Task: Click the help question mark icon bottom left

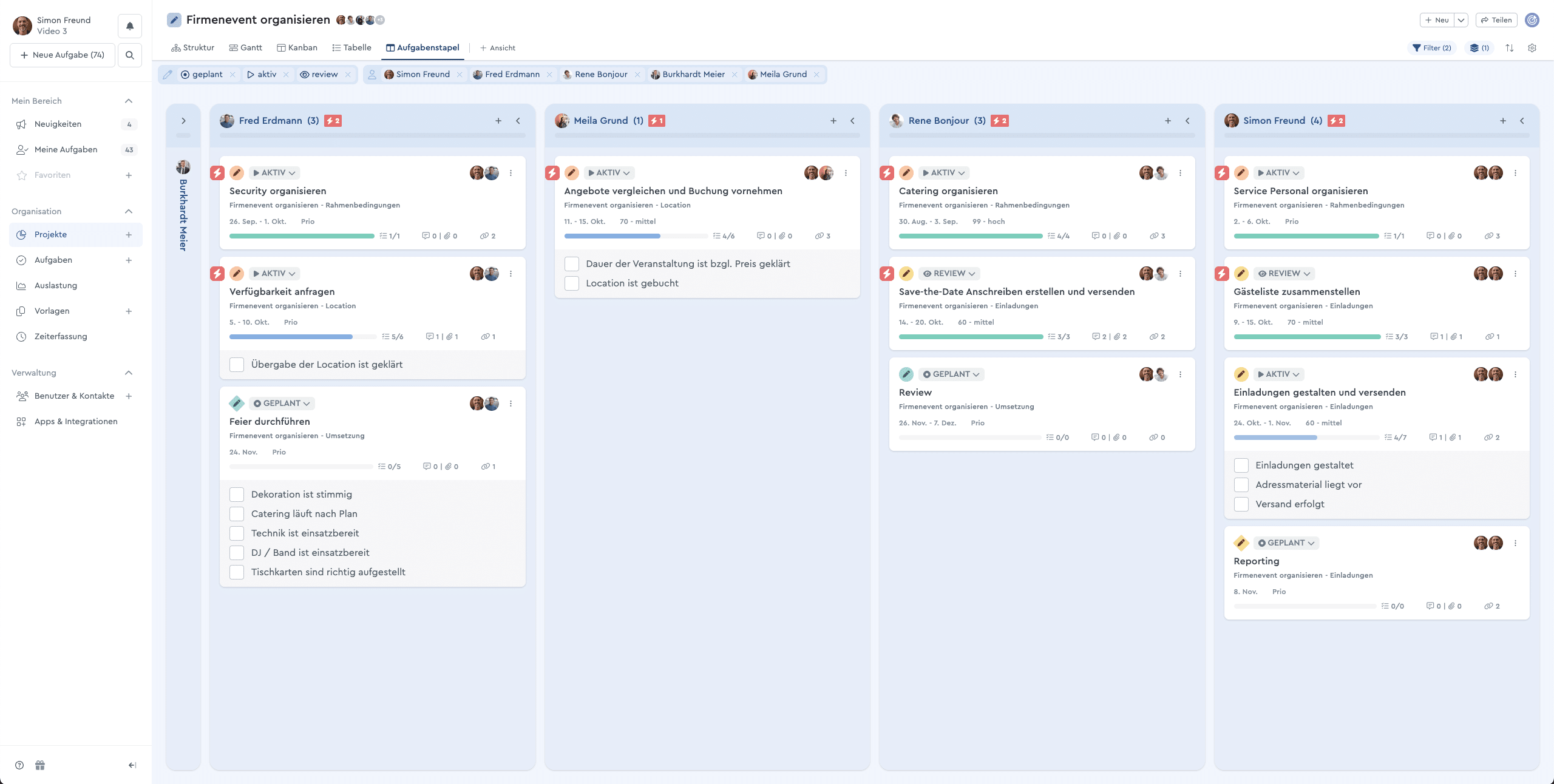Action: (x=18, y=765)
